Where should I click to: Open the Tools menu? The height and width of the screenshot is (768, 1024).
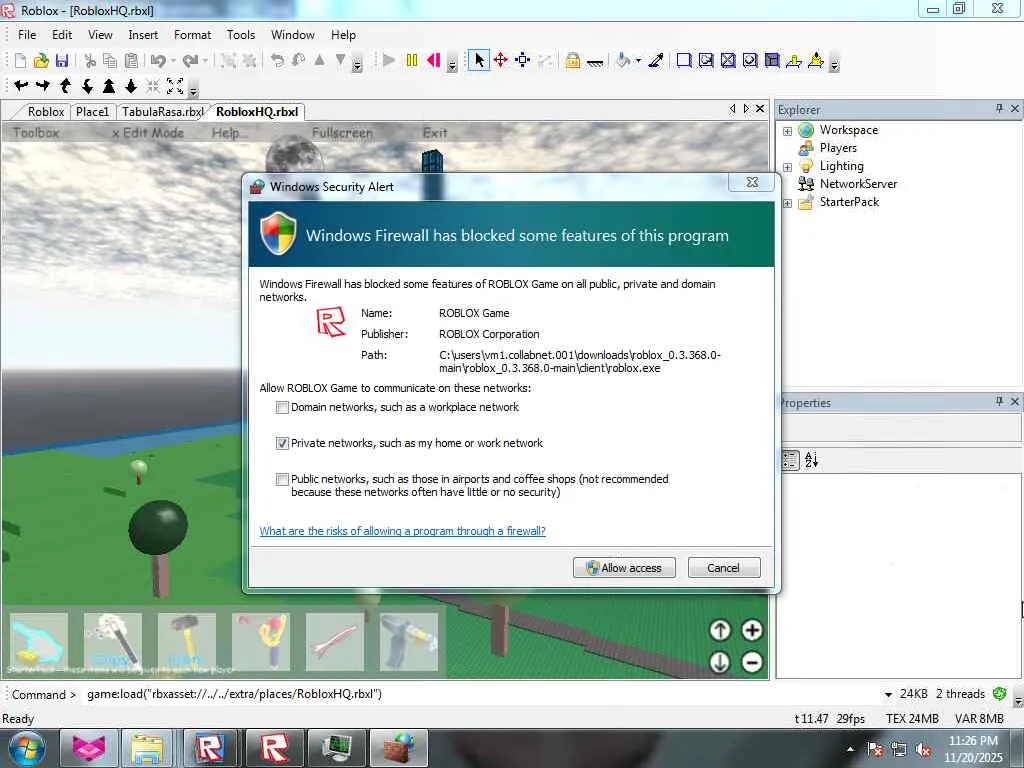click(240, 35)
